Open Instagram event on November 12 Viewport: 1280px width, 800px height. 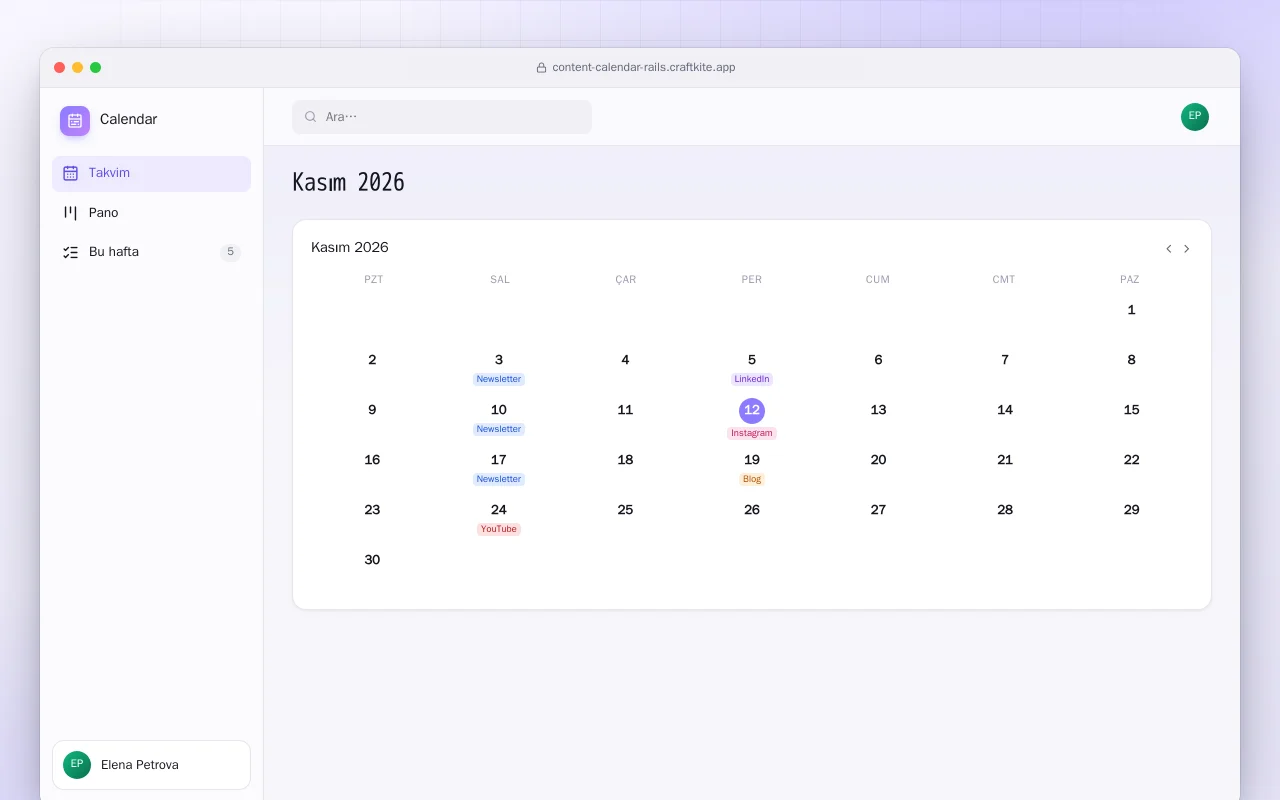tap(752, 433)
